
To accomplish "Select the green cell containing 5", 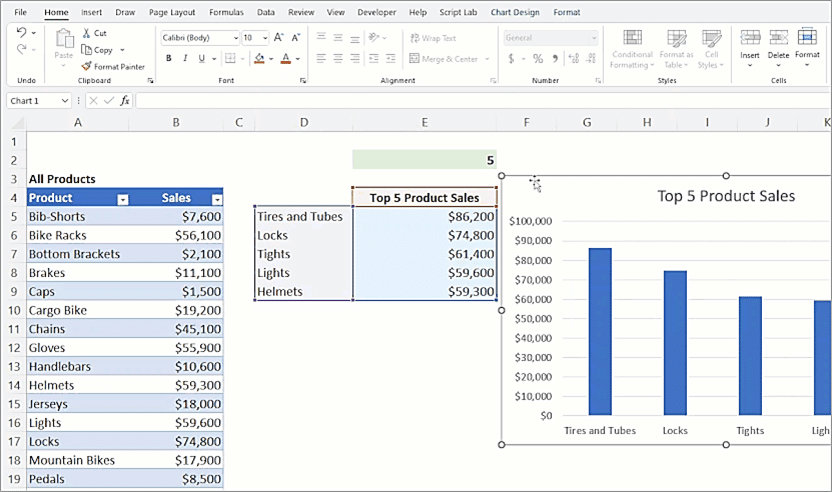I will pos(424,160).
